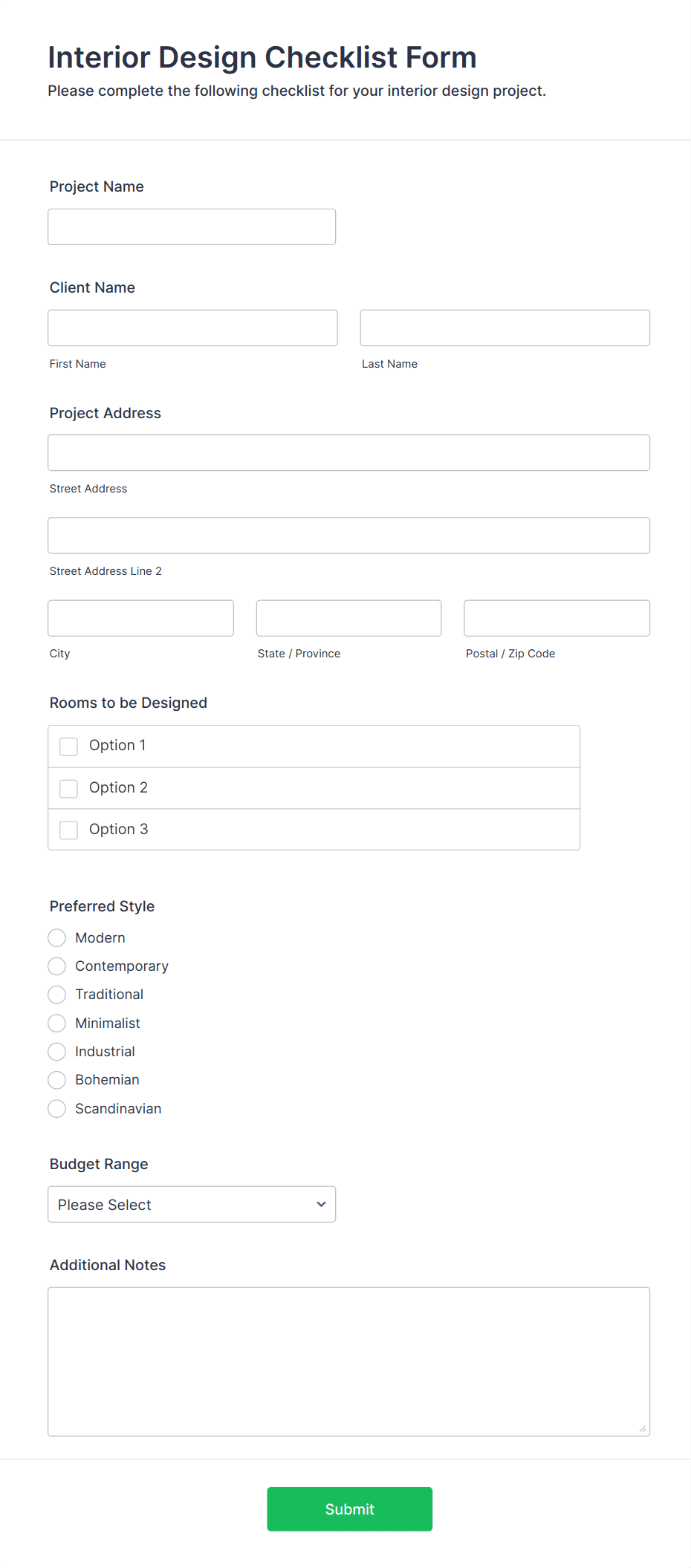Select the Contemporary style option
Image resolution: width=691 pixels, height=1568 pixels.
56,966
